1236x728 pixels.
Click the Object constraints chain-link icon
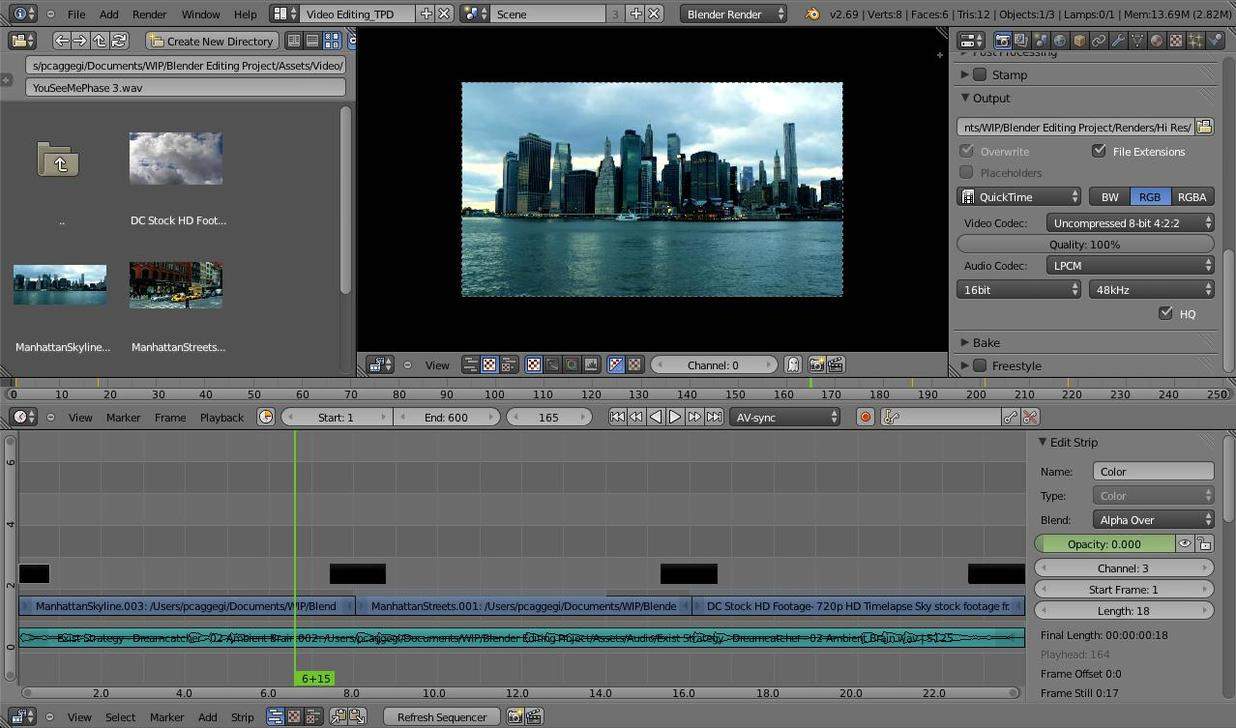(1099, 41)
